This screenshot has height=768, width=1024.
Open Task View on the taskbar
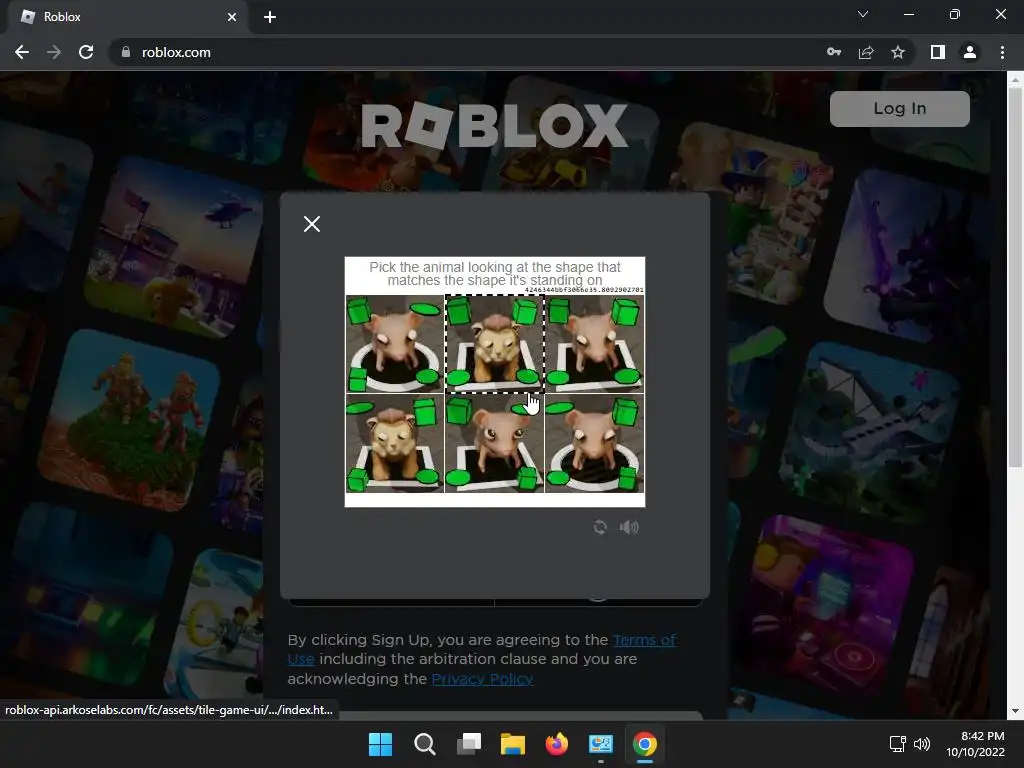tap(469, 744)
